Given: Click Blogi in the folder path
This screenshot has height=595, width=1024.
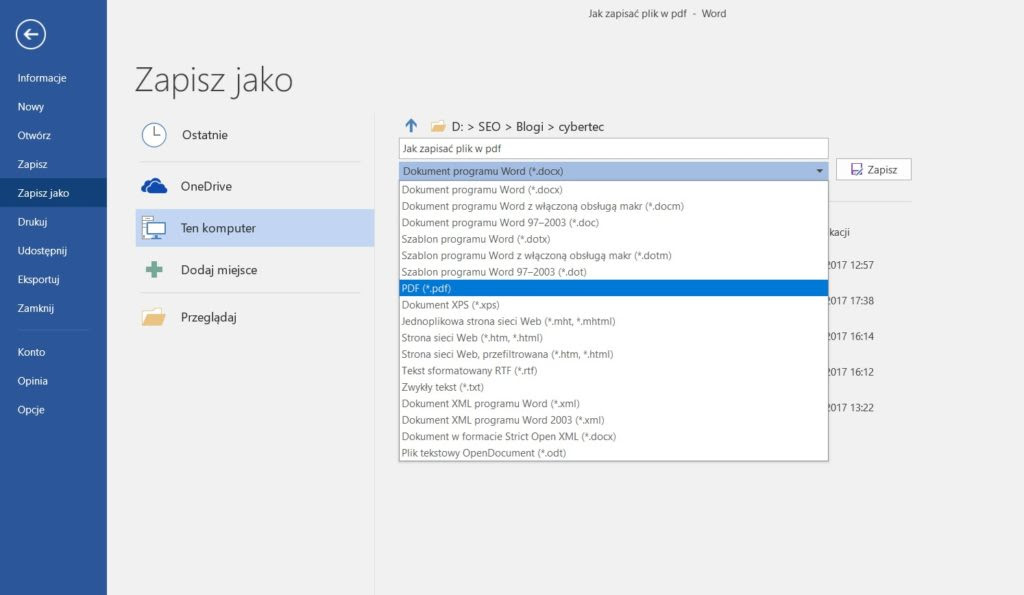Looking at the screenshot, I should coord(530,127).
